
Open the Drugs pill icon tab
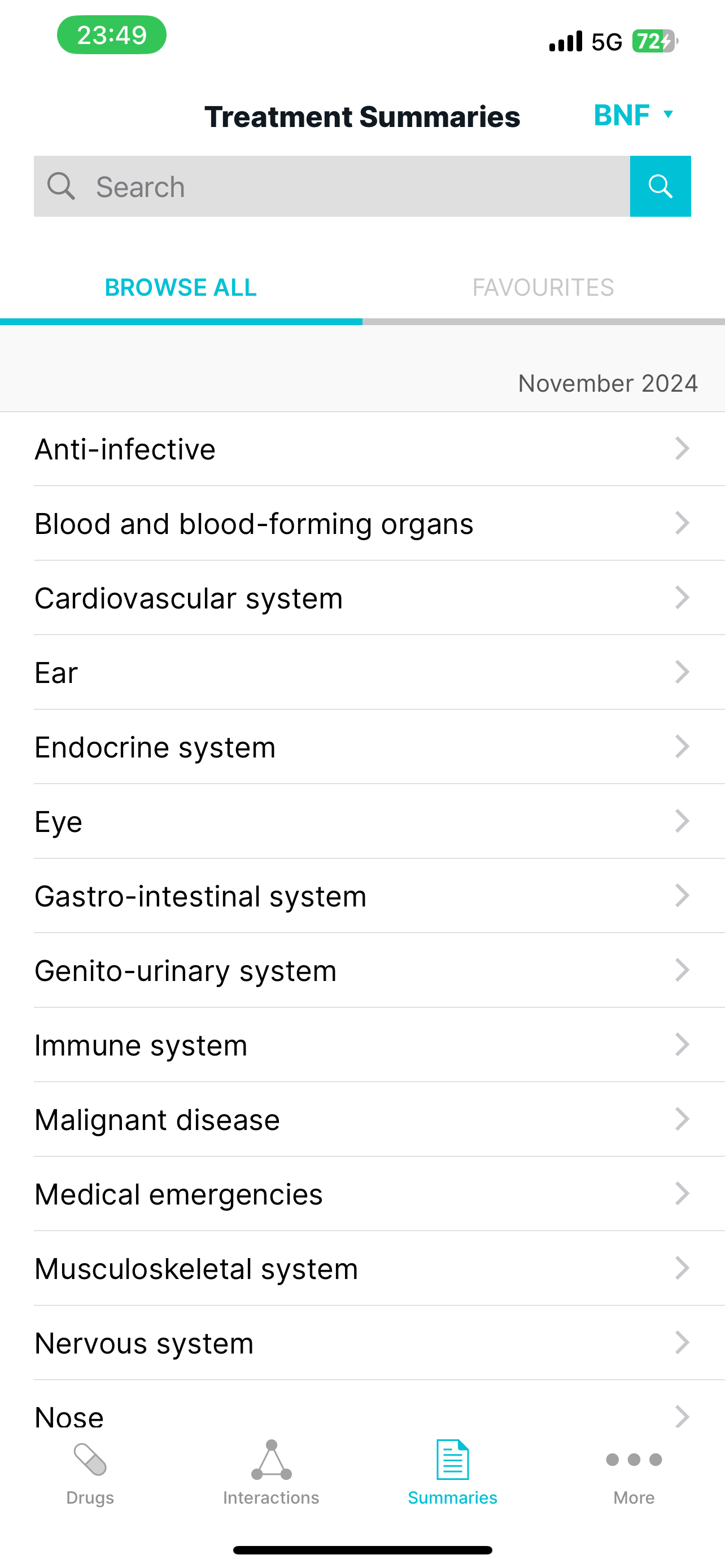click(90, 1460)
